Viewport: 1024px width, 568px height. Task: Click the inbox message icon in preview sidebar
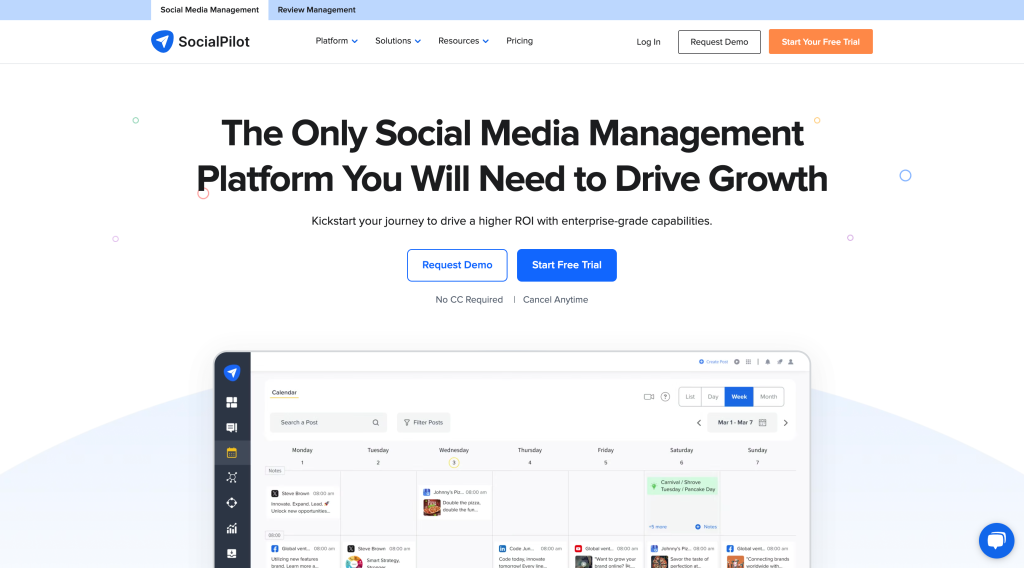pyautogui.click(x=232, y=428)
